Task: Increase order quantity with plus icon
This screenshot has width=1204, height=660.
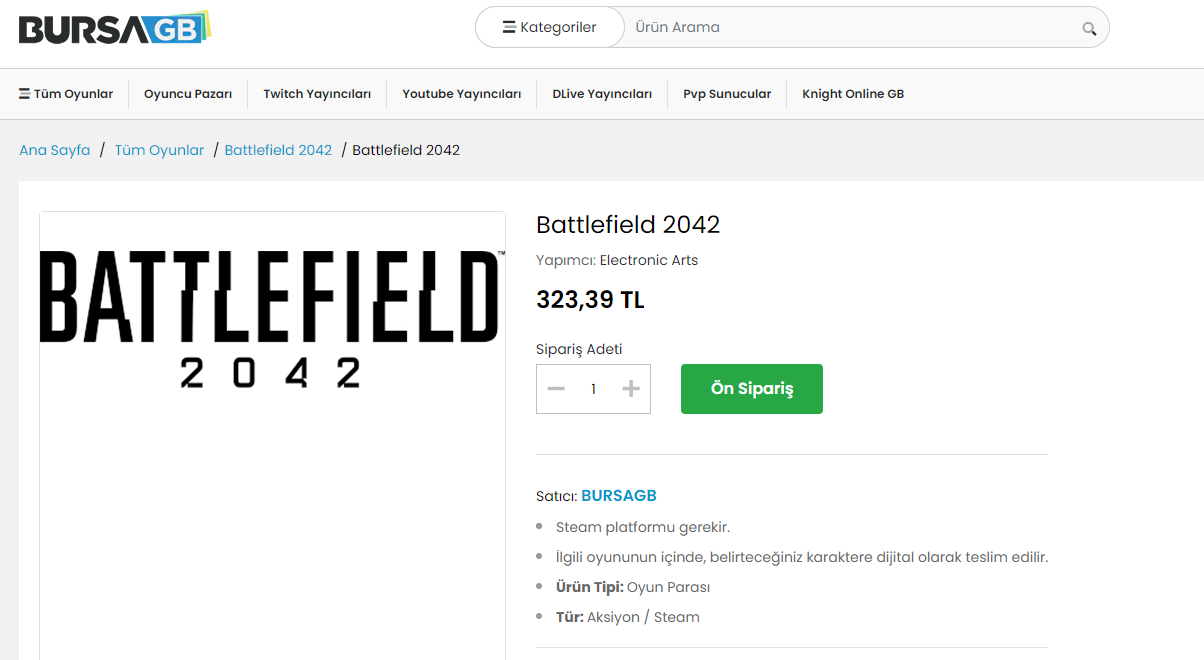Action: 631,389
